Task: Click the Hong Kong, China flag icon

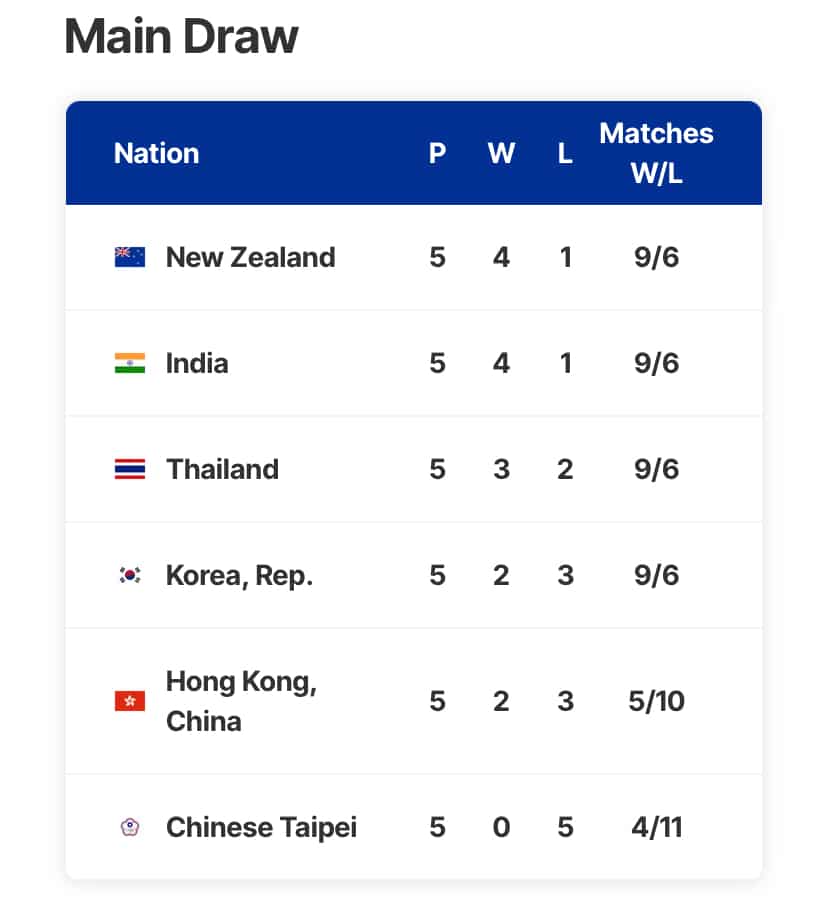Action: coord(130,701)
